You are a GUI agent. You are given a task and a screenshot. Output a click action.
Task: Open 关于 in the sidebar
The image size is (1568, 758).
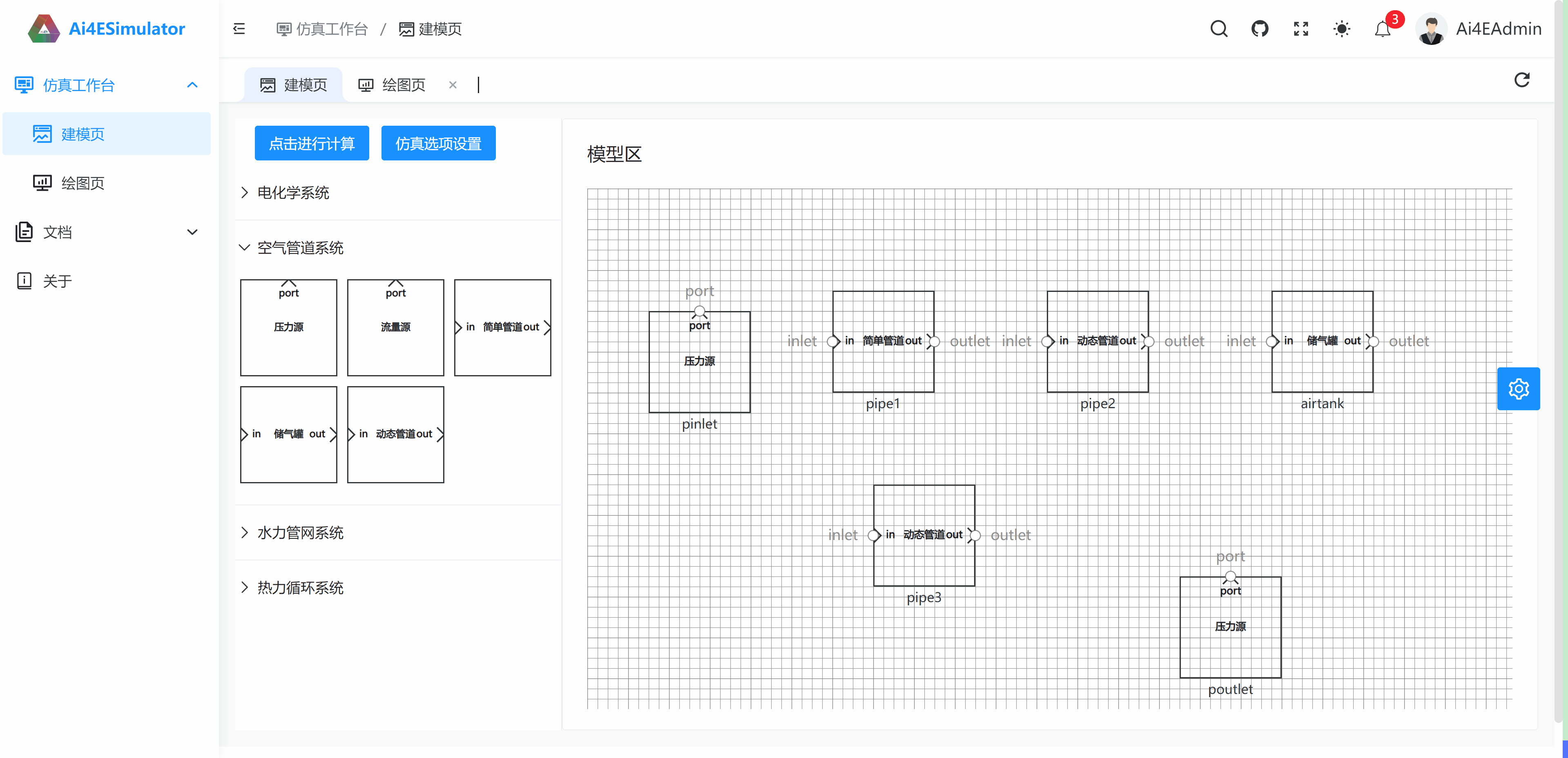pos(58,281)
